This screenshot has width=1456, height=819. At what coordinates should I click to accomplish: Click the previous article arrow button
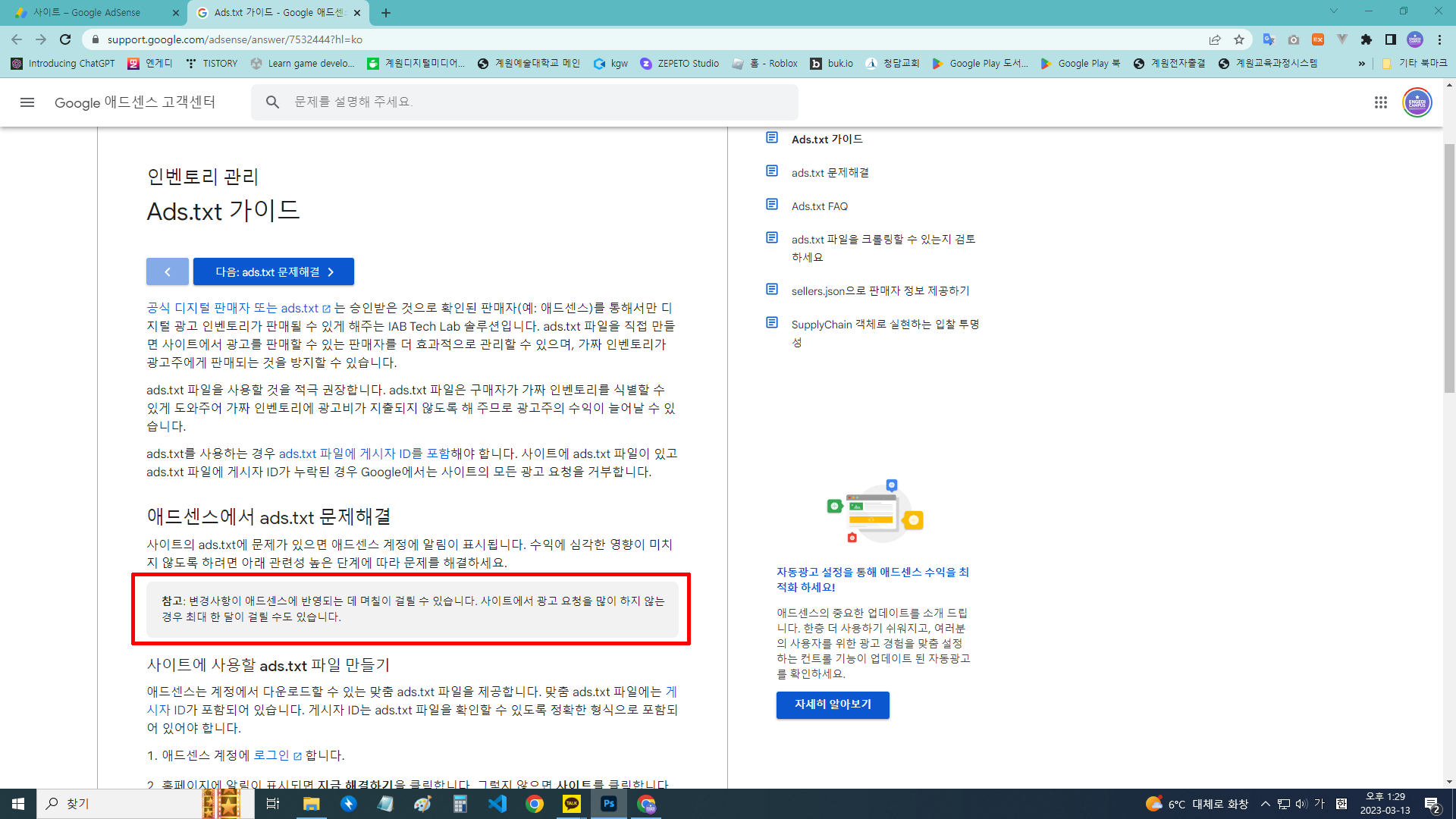pos(168,271)
